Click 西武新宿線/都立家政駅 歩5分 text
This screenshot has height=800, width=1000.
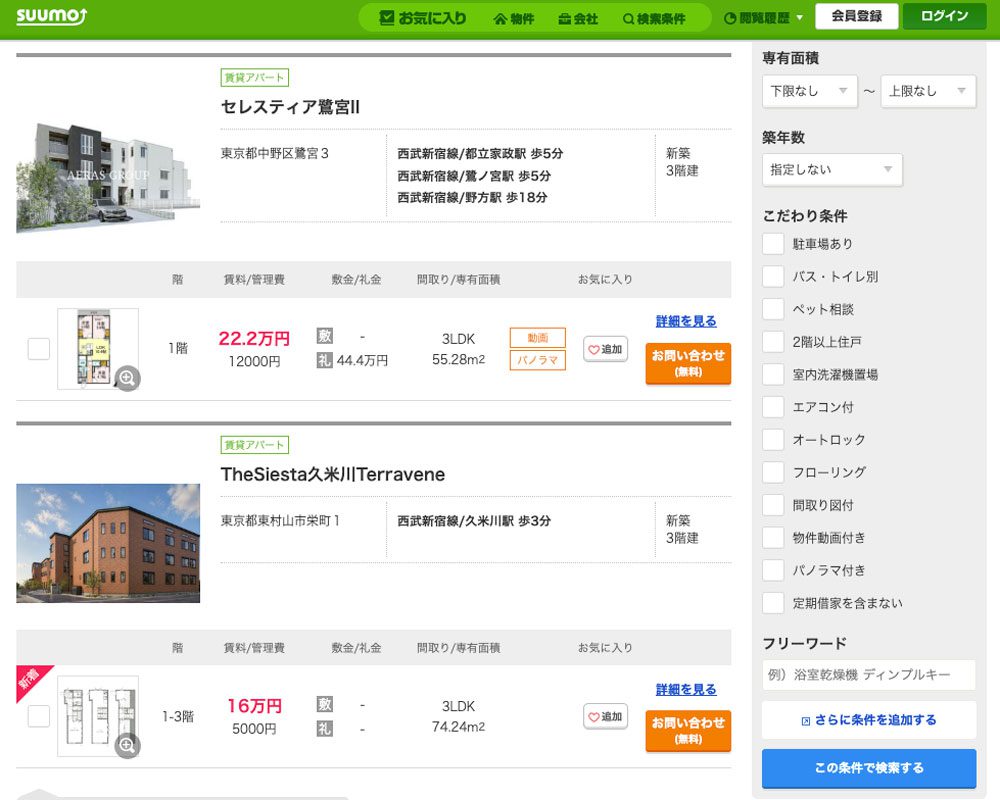[x=480, y=154]
